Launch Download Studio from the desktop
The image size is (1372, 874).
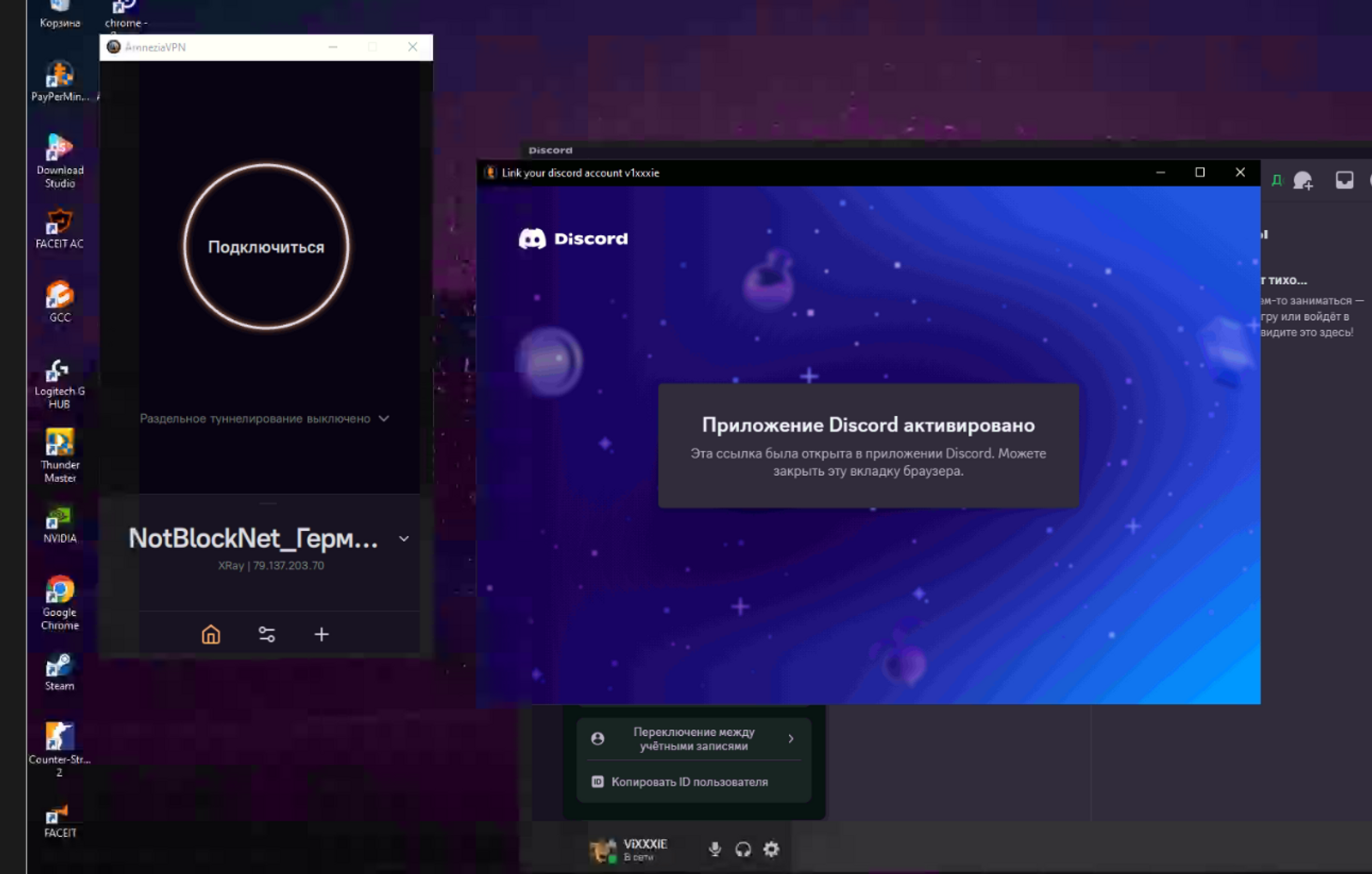tap(60, 160)
